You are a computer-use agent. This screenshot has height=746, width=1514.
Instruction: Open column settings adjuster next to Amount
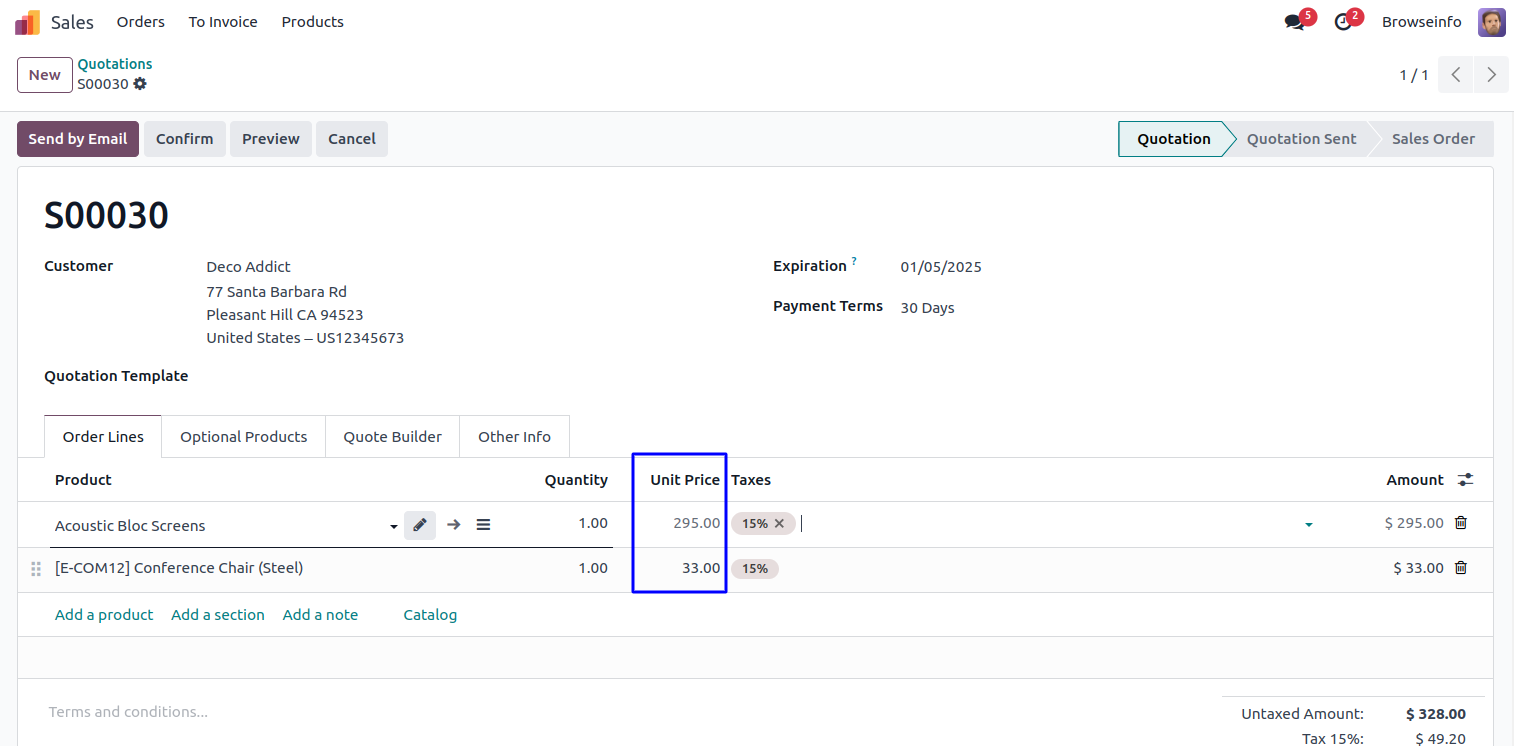click(1465, 480)
